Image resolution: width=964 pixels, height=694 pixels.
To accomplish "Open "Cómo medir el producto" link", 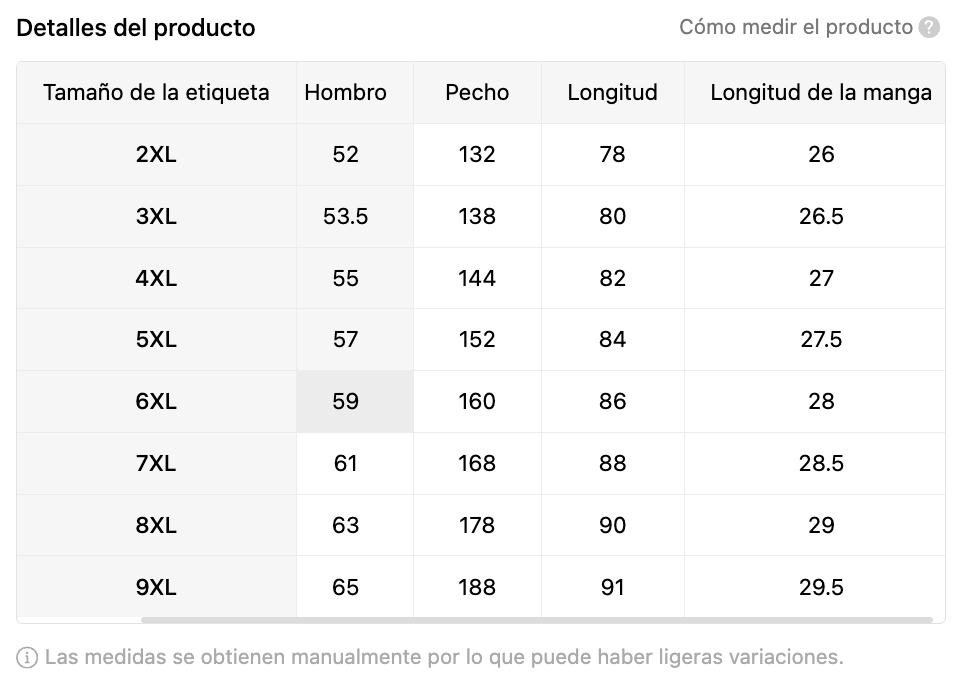I will click(795, 28).
